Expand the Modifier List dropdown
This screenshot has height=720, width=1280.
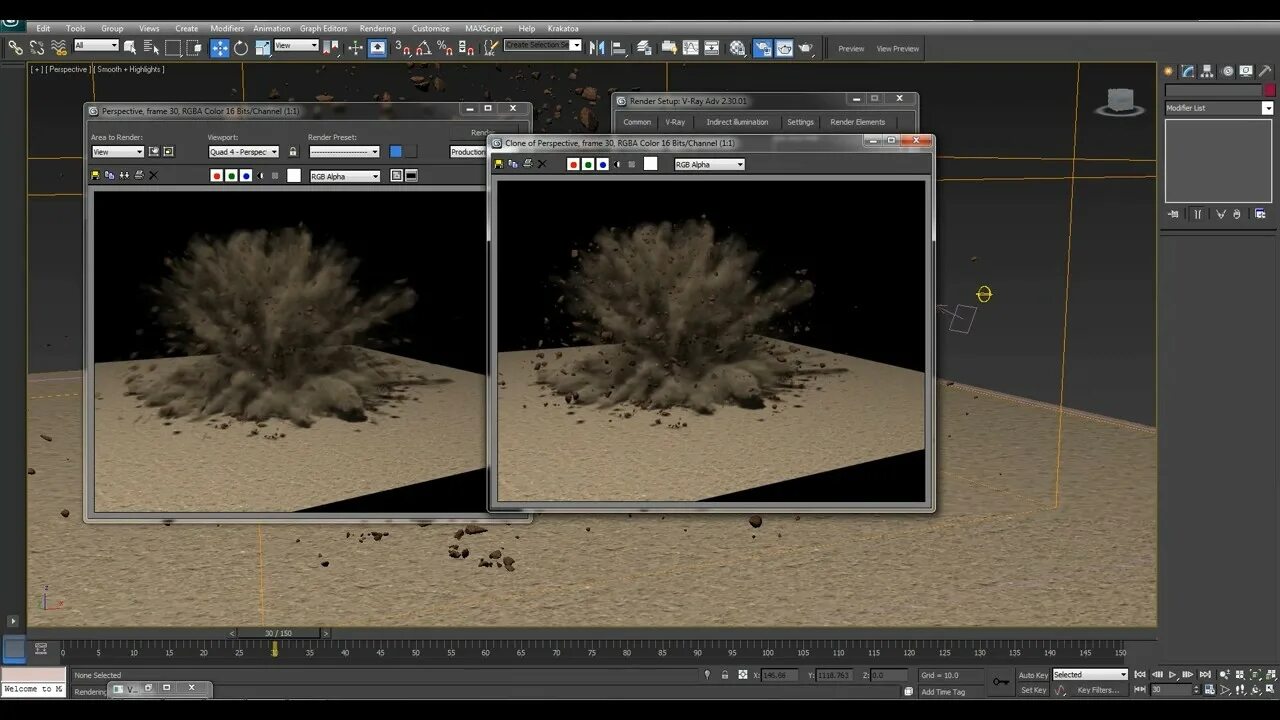point(1267,108)
